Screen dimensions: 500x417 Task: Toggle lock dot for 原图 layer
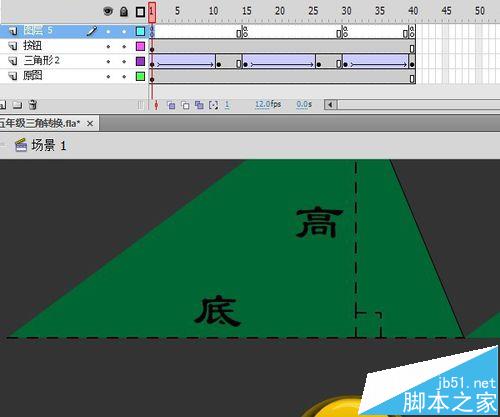[x=124, y=76]
